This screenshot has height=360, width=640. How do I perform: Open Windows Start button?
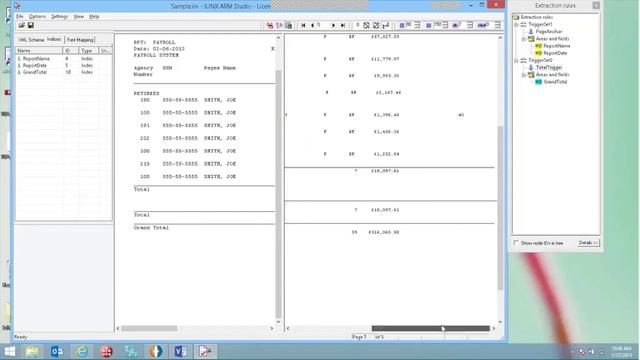coord(9,351)
